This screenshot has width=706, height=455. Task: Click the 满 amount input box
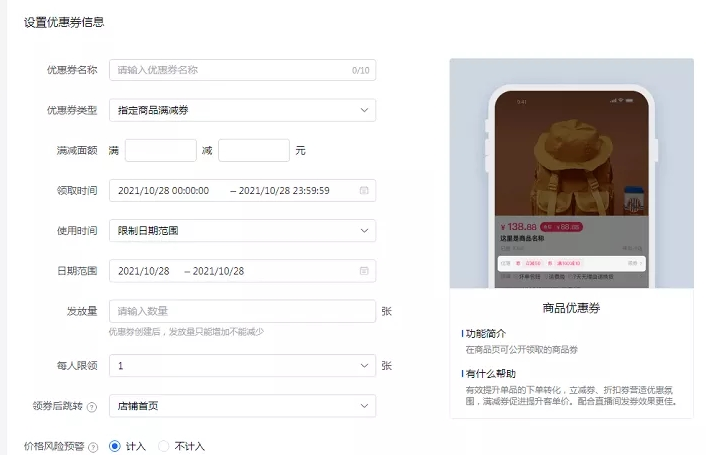click(161, 150)
